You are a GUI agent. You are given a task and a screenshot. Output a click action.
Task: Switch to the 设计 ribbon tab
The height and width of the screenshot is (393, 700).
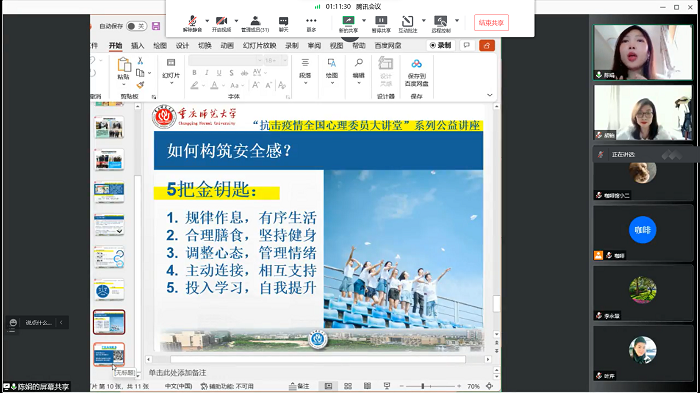pos(182,46)
